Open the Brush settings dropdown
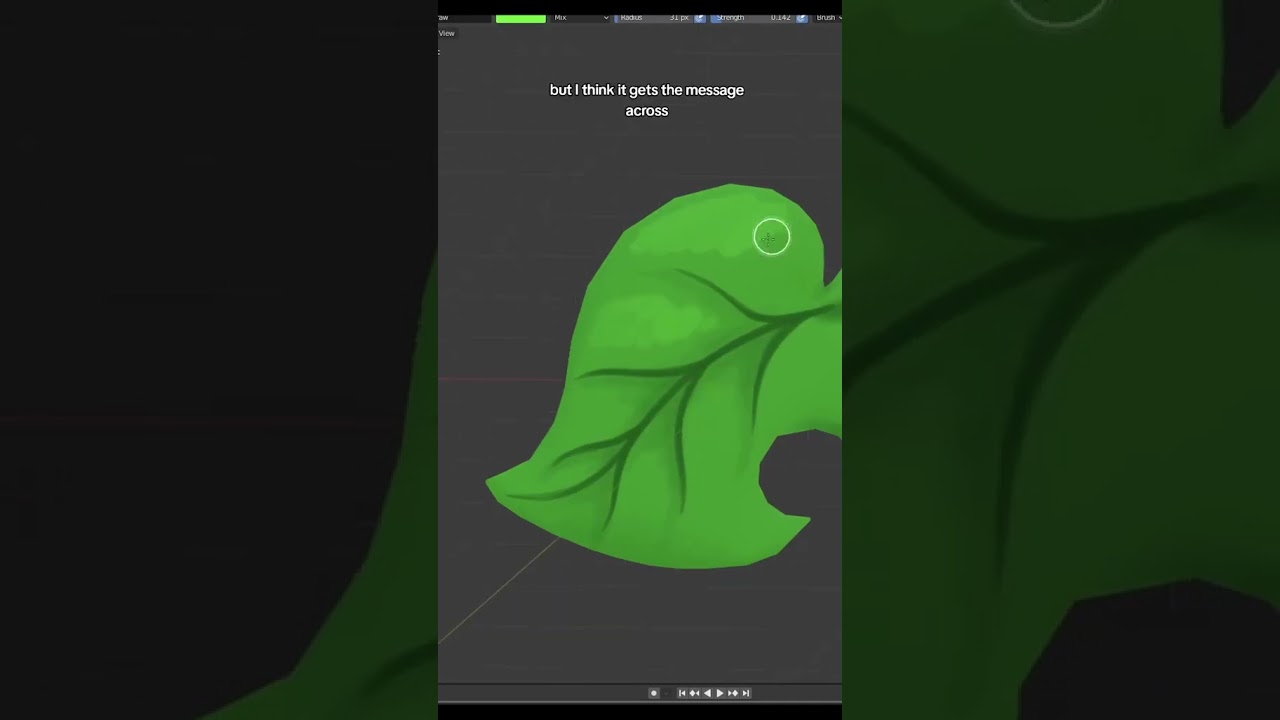This screenshot has width=1280, height=720. pyautogui.click(x=828, y=18)
